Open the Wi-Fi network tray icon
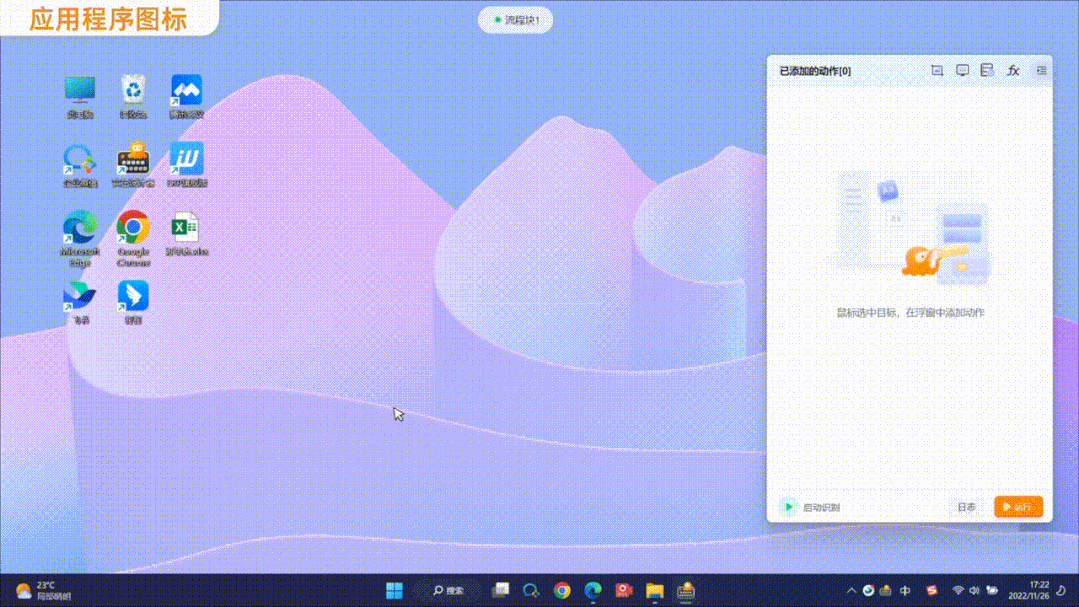 (958, 590)
